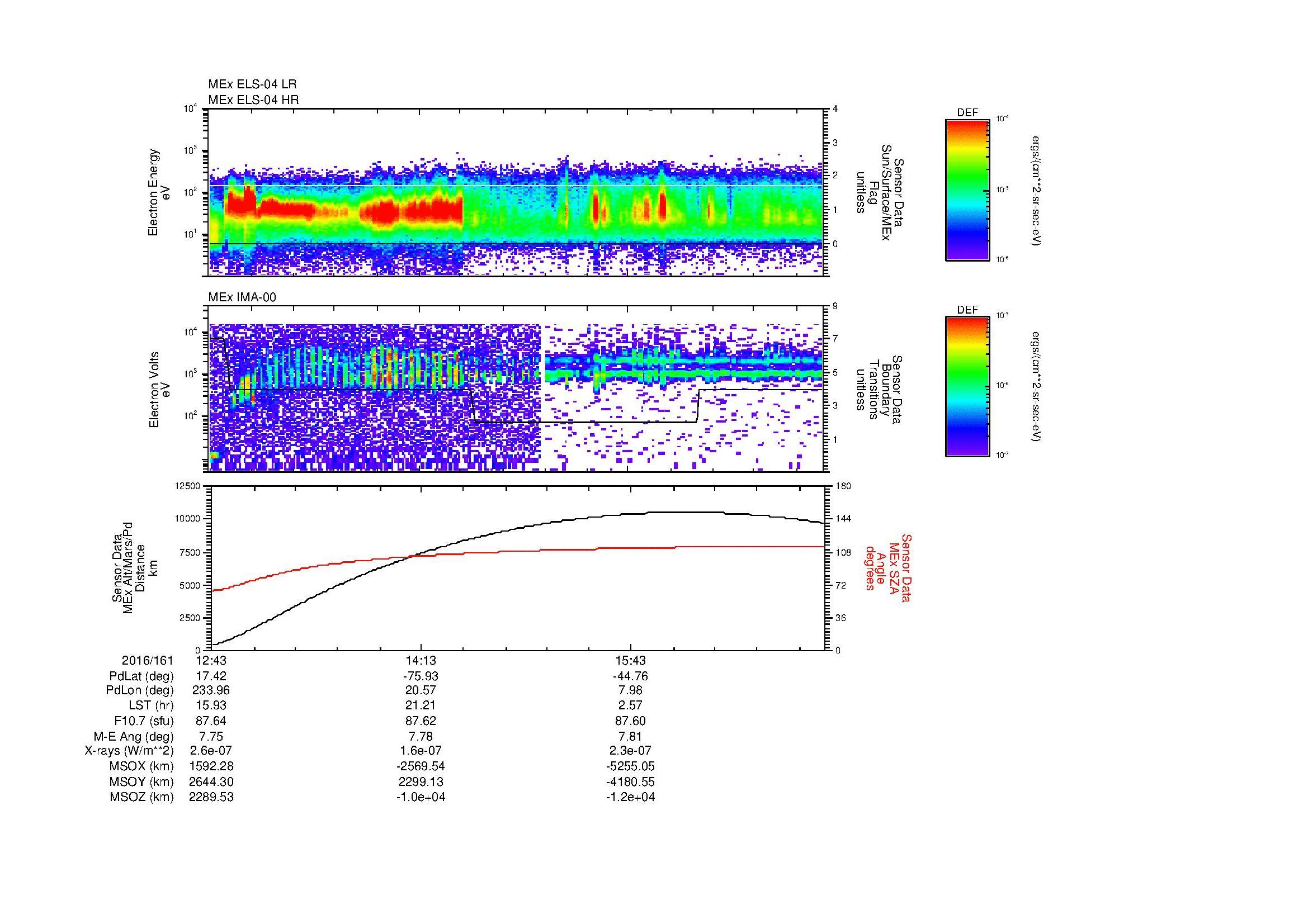Viewport: 1308px width, 924px height.
Task: Click the MSOX value '1592.28'
Action: pyautogui.click(x=211, y=766)
